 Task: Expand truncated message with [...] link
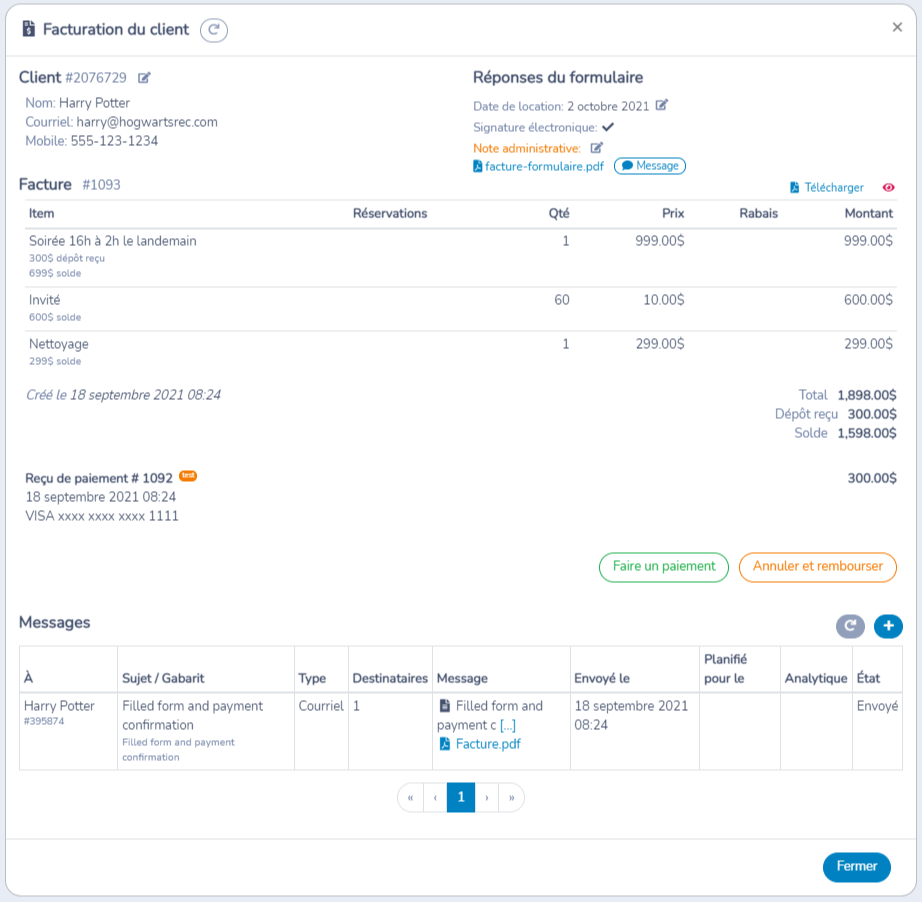pyautogui.click(x=507, y=725)
